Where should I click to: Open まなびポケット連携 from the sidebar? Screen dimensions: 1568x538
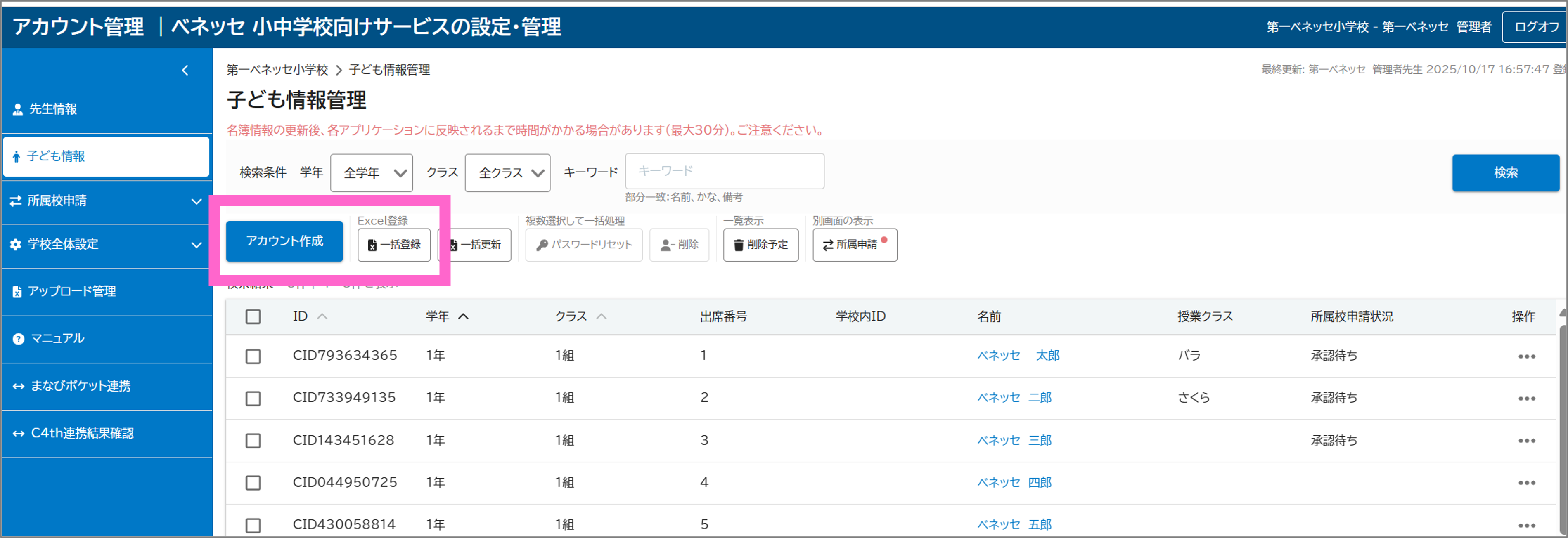80,386
